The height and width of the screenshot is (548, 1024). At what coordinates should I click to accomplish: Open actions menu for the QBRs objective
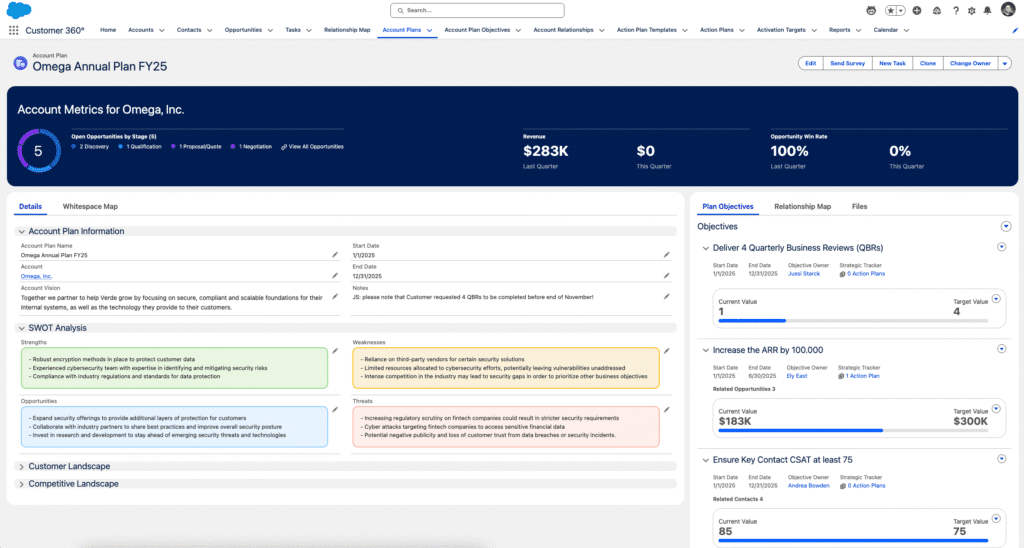point(1001,247)
